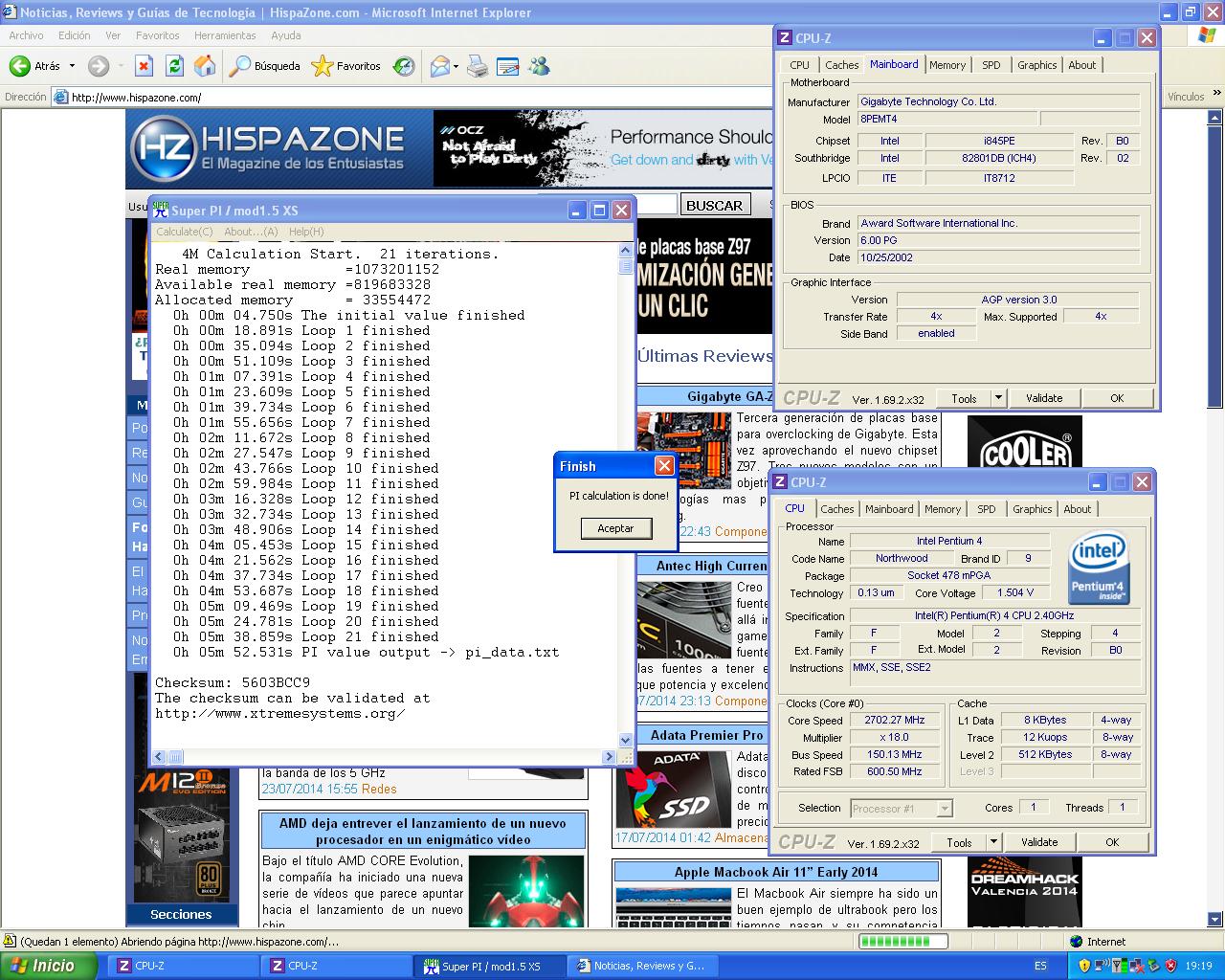Image resolution: width=1225 pixels, height=980 pixels.
Task: Go to Home page icon
Action: point(205,66)
